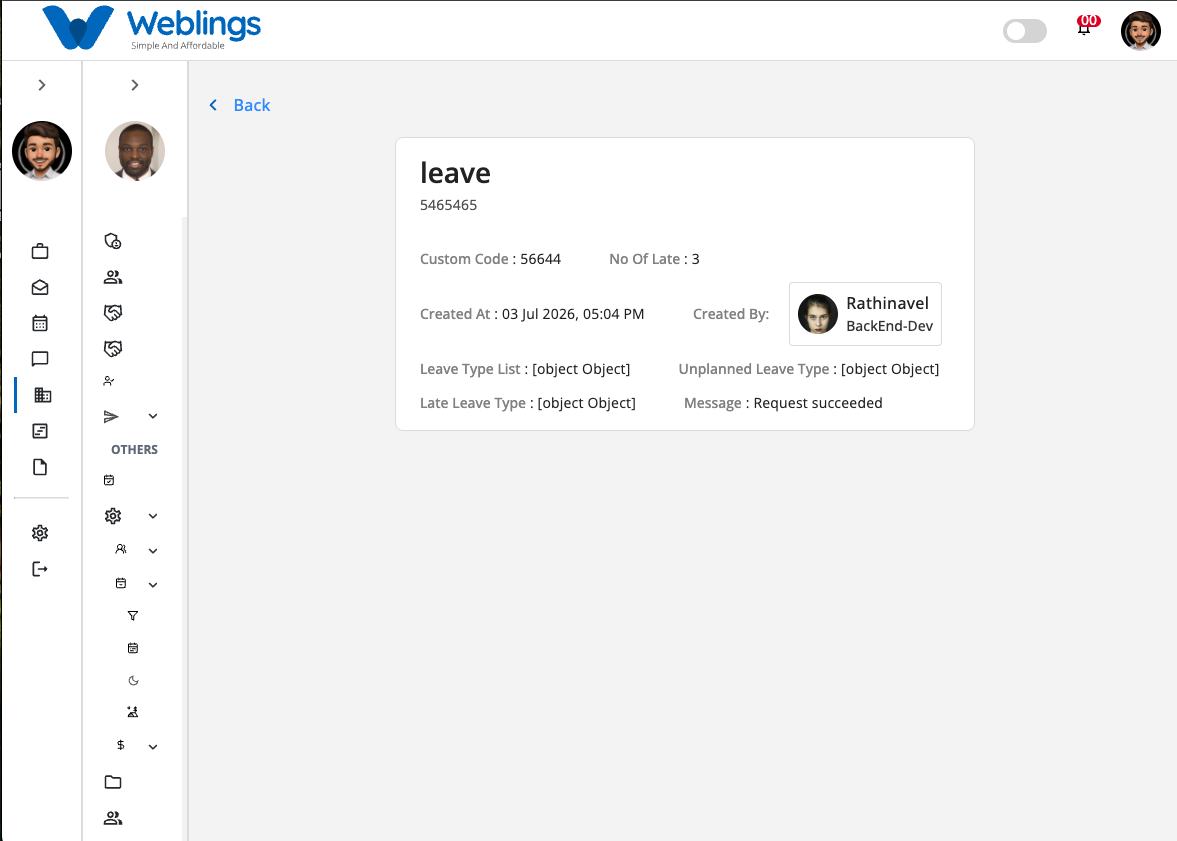This screenshot has width=1177, height=841.
Task: Open the shield with face icon
Action: [x=113, y=241]
